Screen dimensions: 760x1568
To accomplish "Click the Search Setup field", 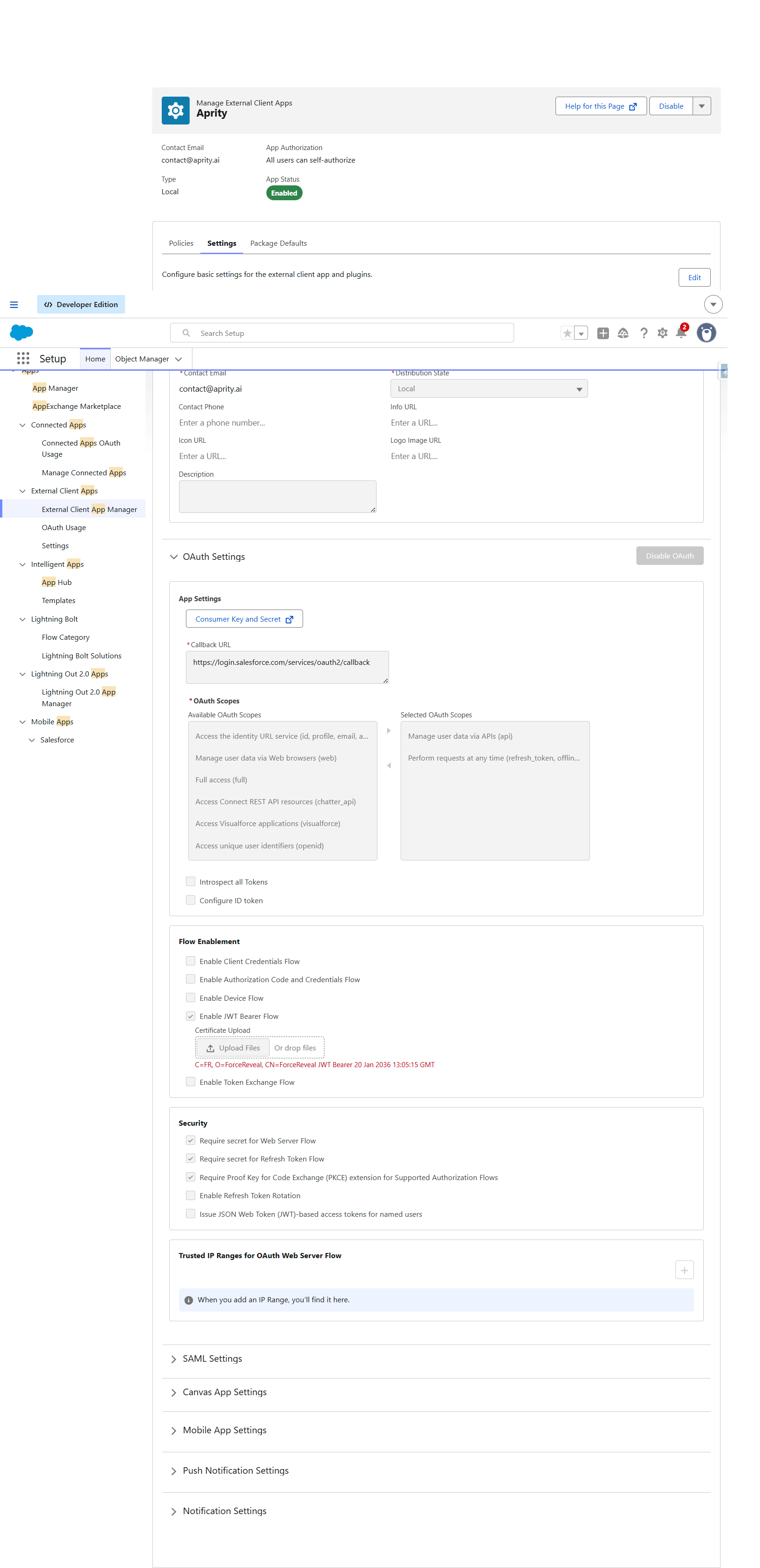I will click(342, 333).
